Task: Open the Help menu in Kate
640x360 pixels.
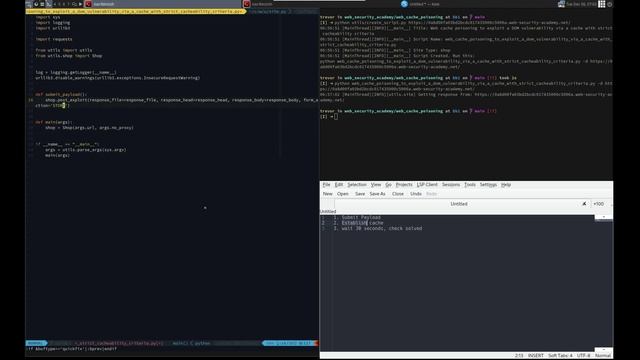Action: click(x=506, y=185)
